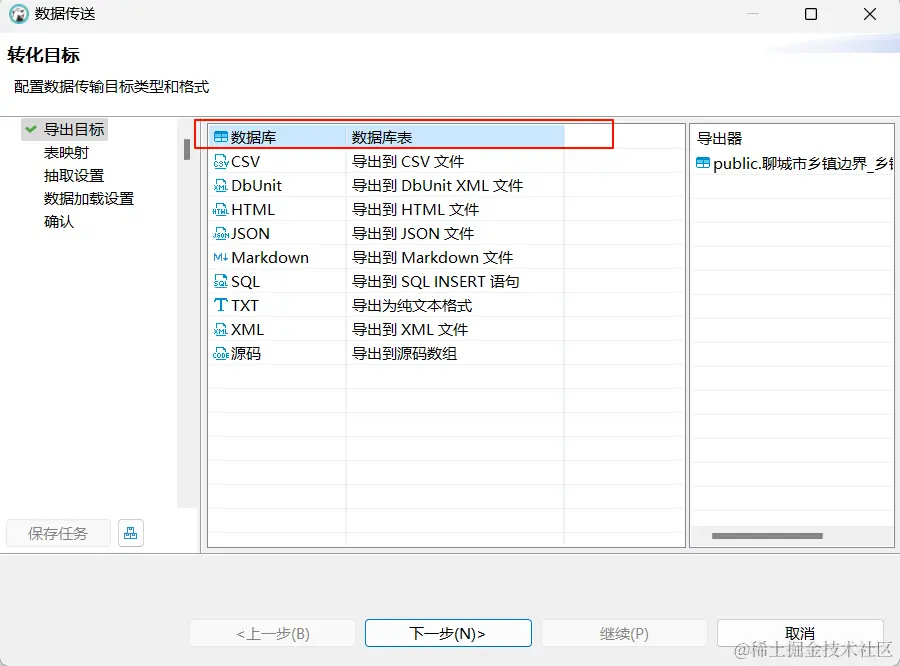Viewport: 900px width, 666px height.
Task: Select the SQL format label
Action: click(x=246, y=282)
